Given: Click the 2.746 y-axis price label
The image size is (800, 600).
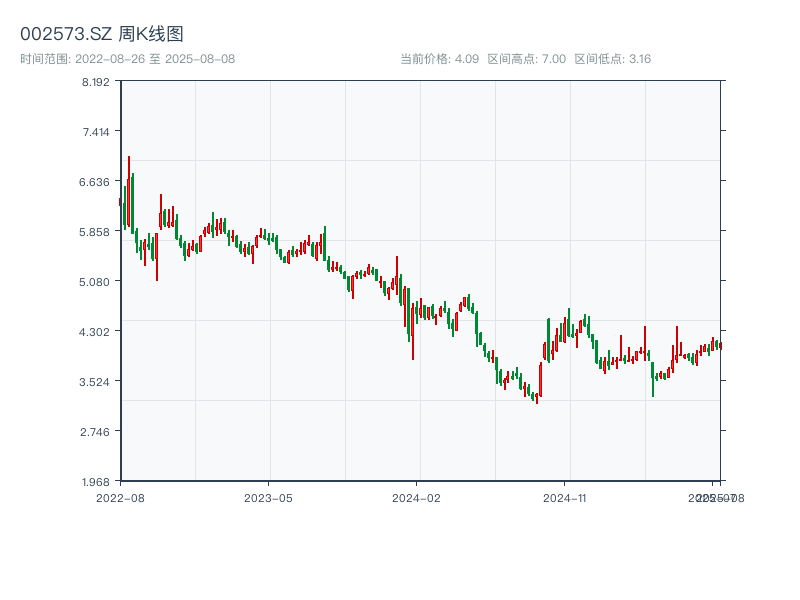Looking at the screenshot, I should [x=96, y=432].
